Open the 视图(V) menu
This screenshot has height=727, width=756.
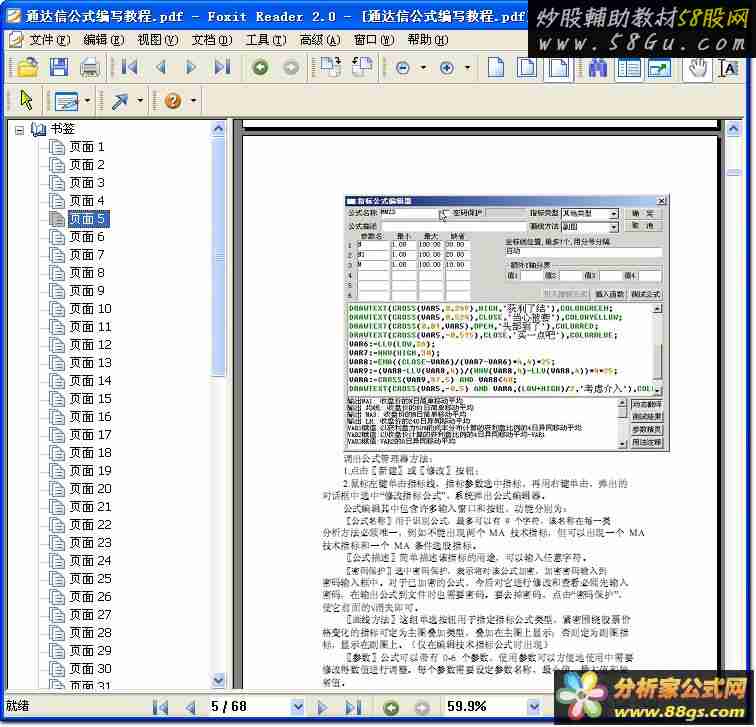click(158, 40)
